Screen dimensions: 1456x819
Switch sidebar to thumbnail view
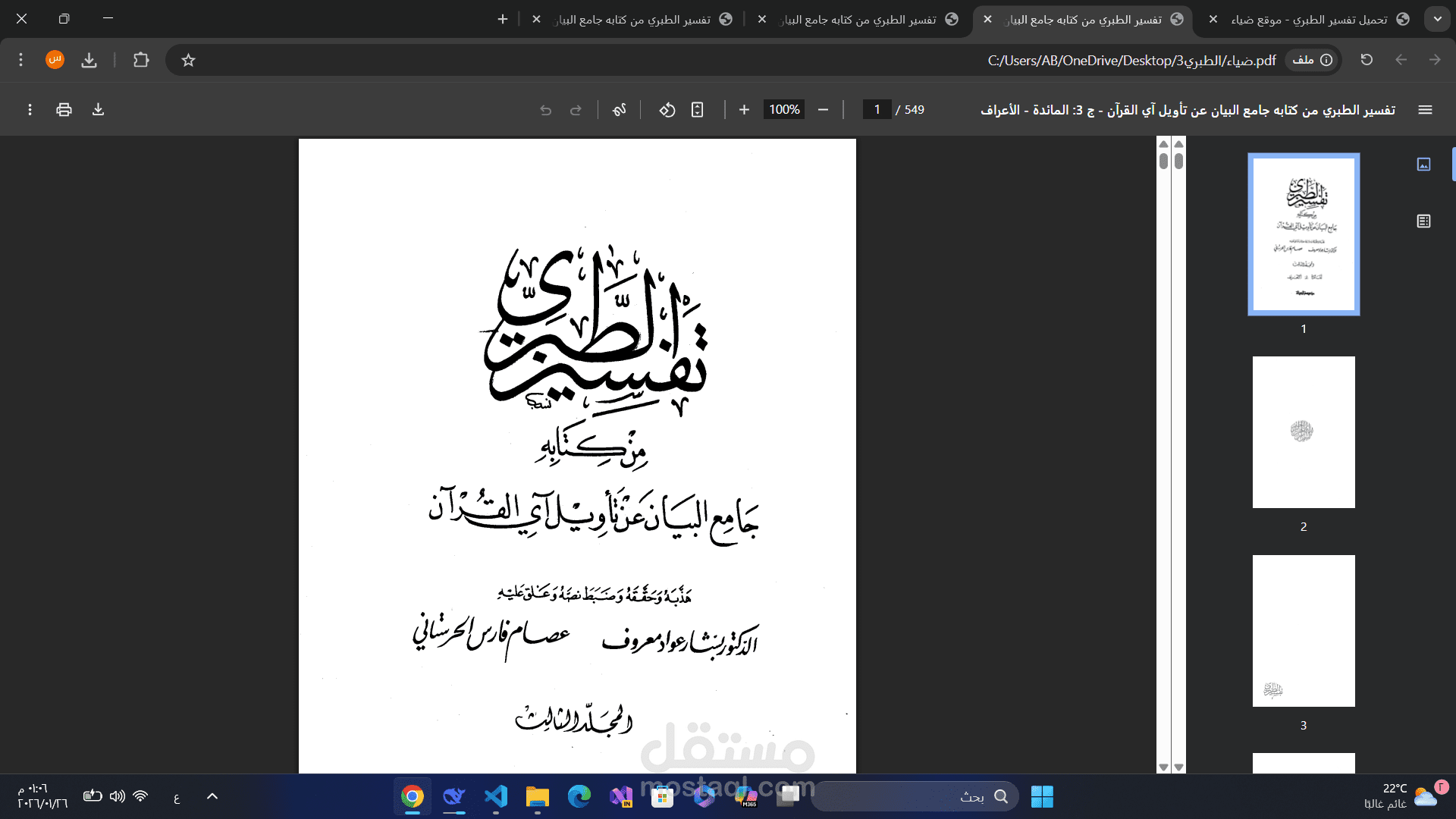pos(1423,165)
